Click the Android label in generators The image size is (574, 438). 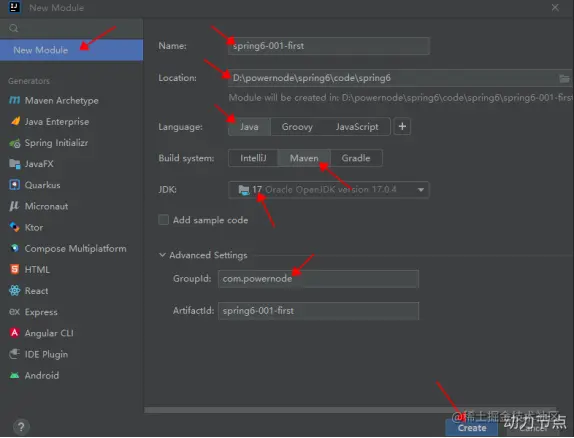click(42, 376)
